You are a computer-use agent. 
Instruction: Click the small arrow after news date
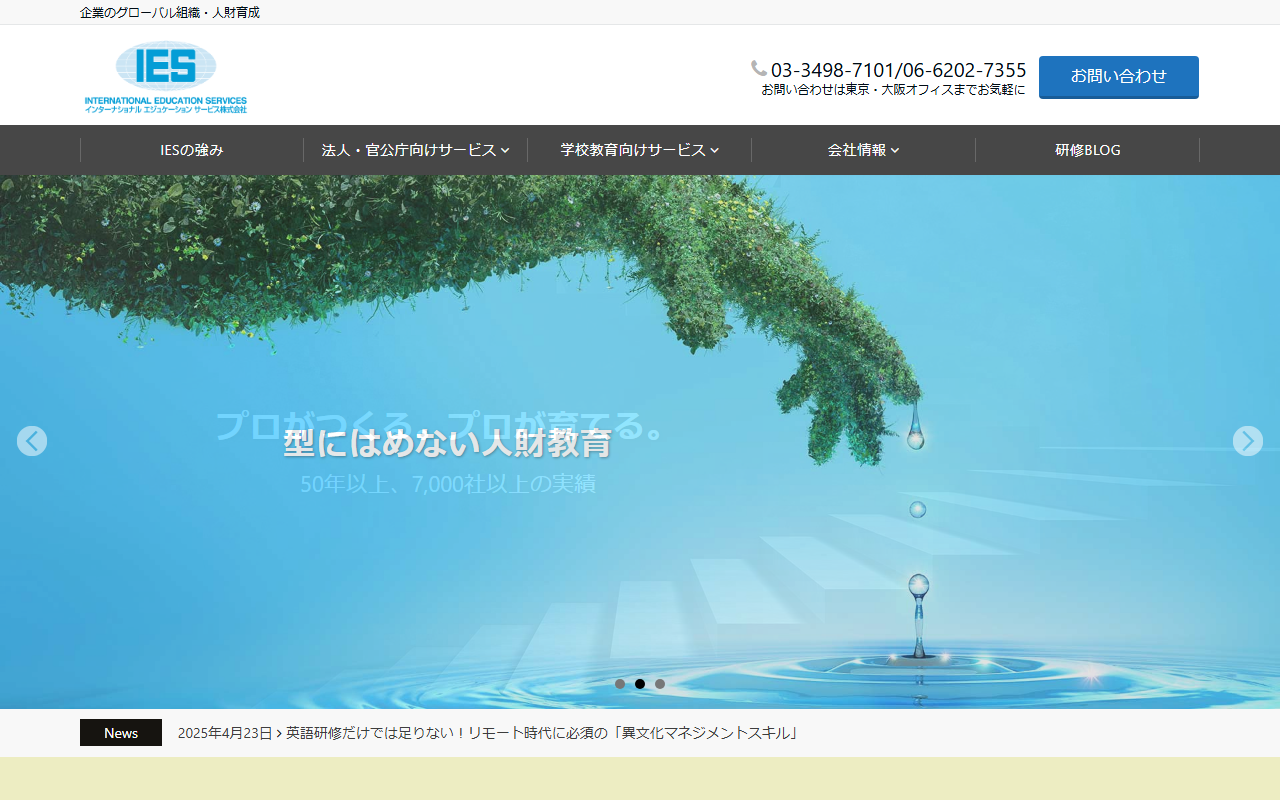279,734
